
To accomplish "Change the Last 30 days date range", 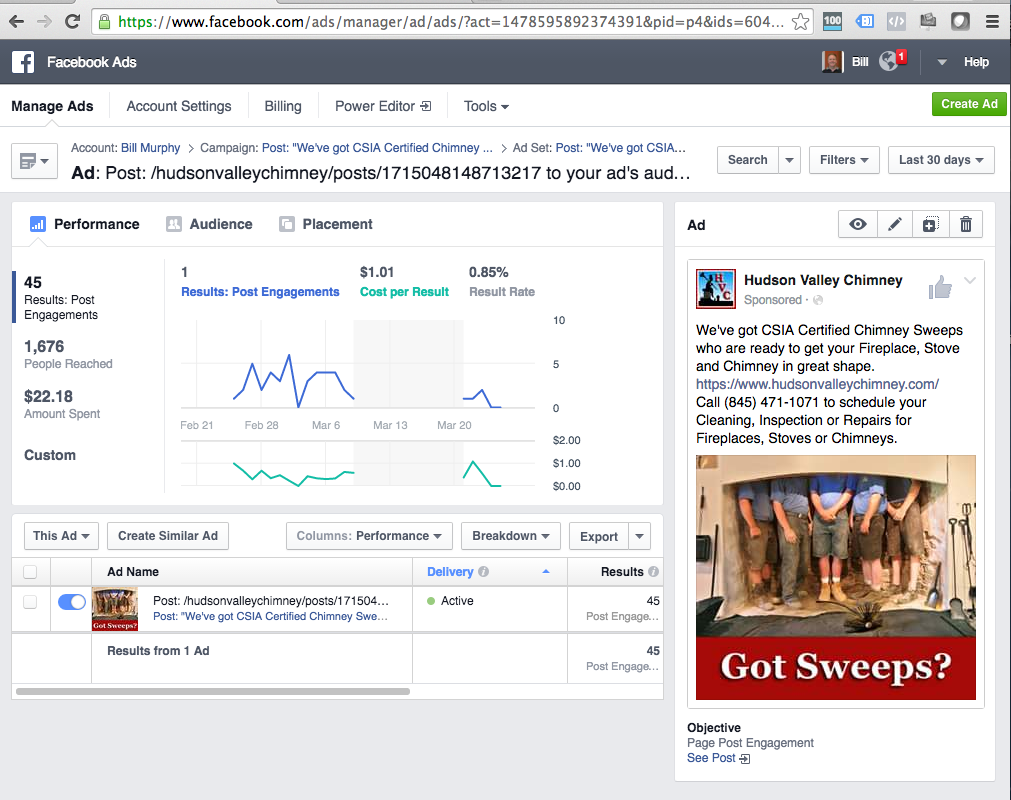I will point(941,160).
